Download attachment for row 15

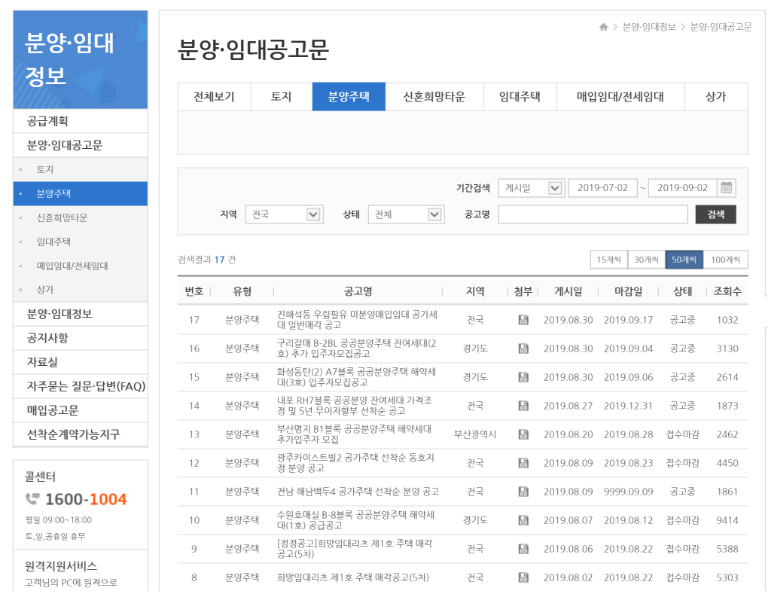pos(523,377)
